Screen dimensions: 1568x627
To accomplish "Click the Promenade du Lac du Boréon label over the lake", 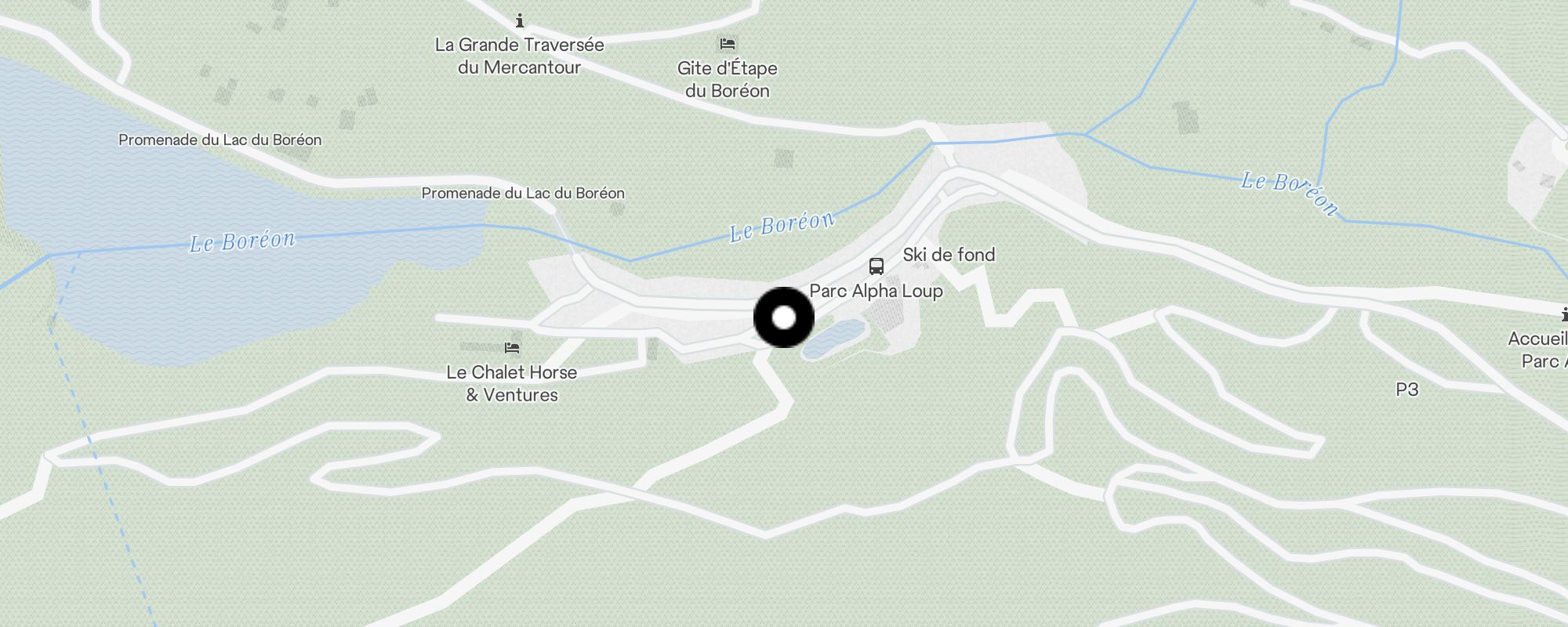I will (x=220, y=140).
